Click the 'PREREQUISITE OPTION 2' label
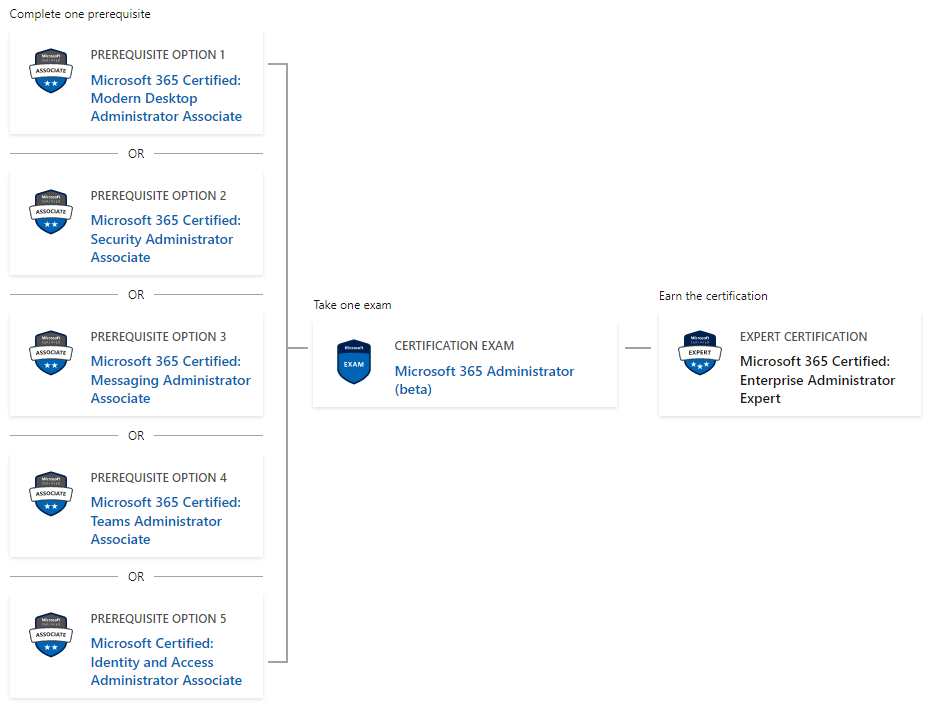This screenshot has width=932, height=709. point(158,196)
